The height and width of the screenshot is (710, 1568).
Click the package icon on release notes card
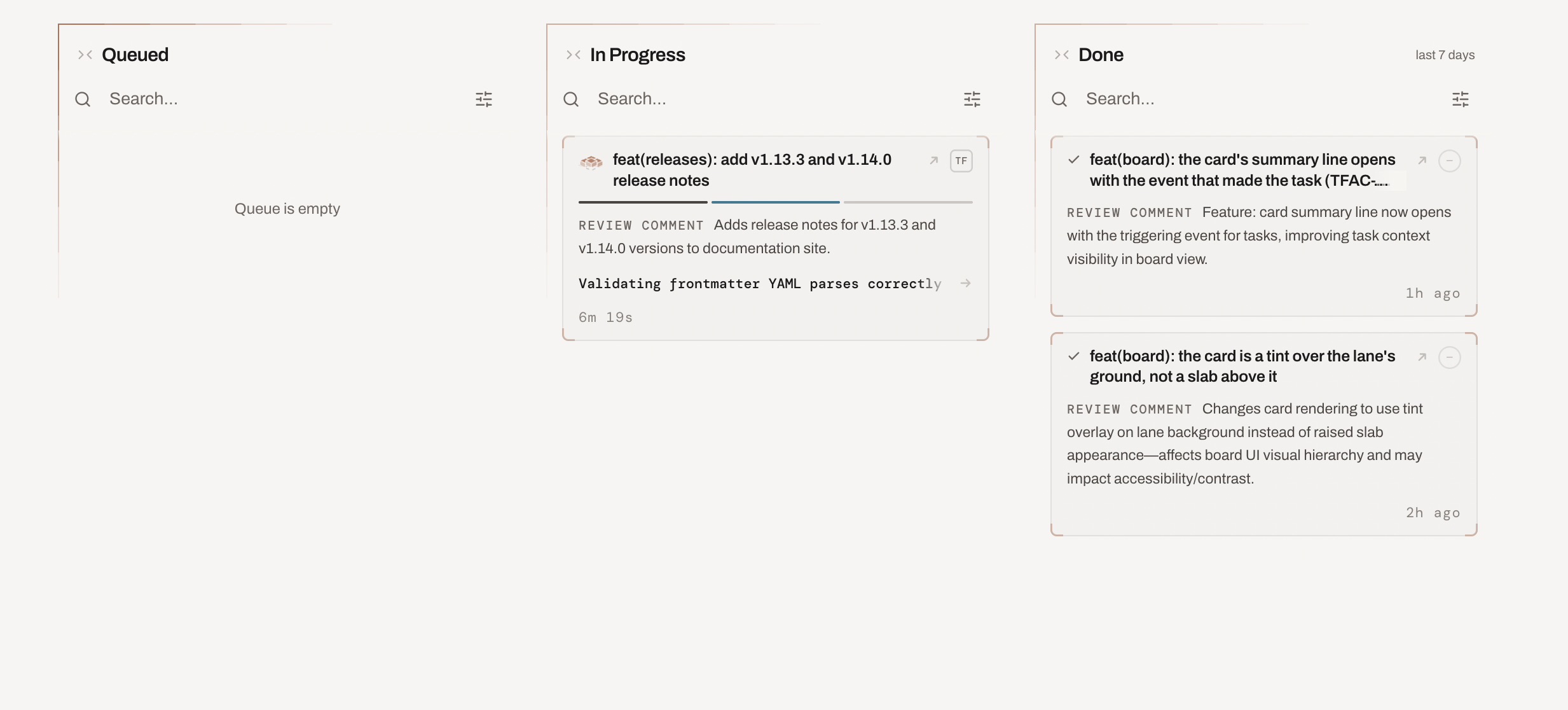tap(591, 162)
